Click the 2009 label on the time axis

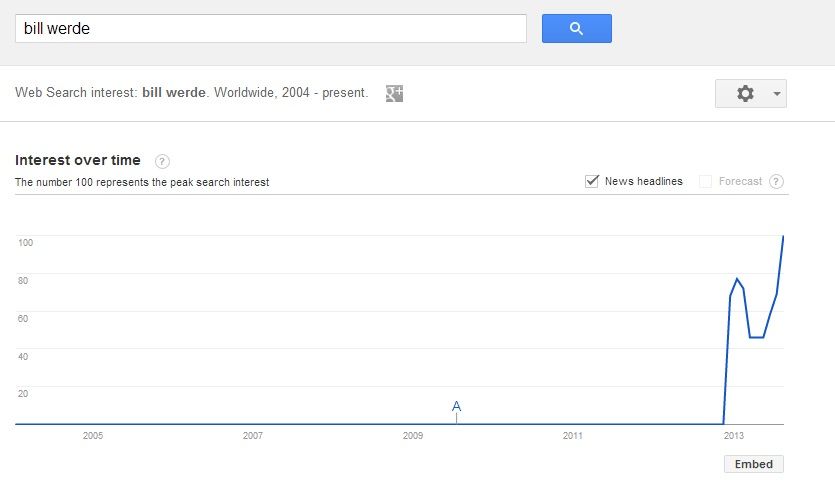[x=413, y=435]
